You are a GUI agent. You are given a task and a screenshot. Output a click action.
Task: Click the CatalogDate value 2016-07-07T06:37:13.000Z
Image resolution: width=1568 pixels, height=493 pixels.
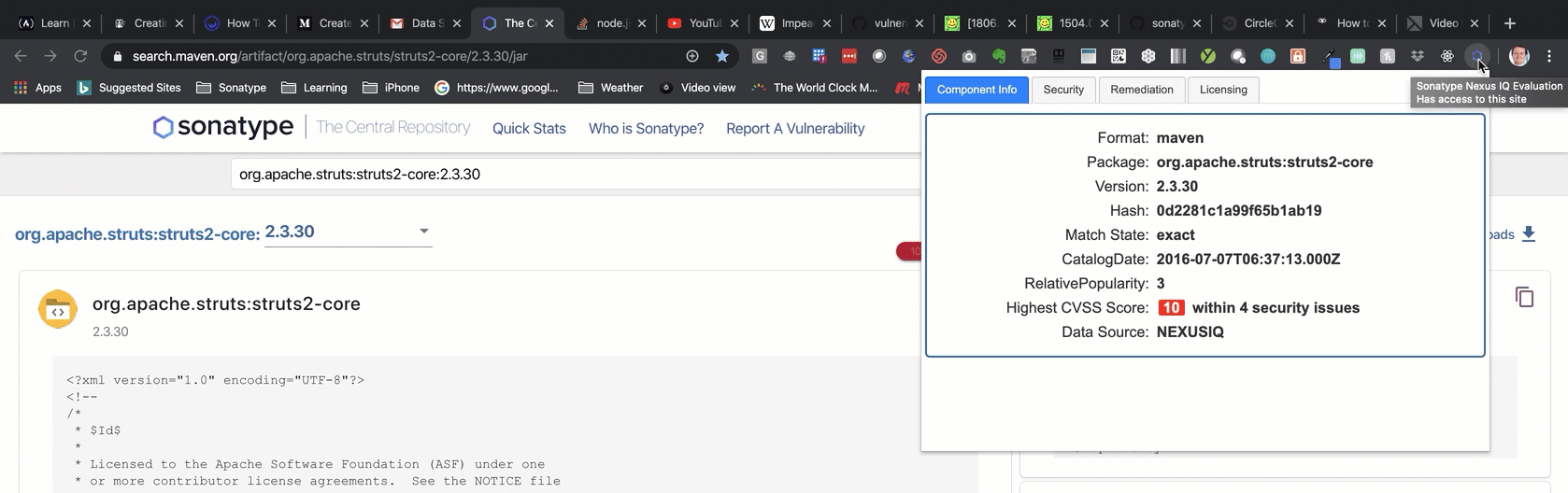click(1248, 259)
